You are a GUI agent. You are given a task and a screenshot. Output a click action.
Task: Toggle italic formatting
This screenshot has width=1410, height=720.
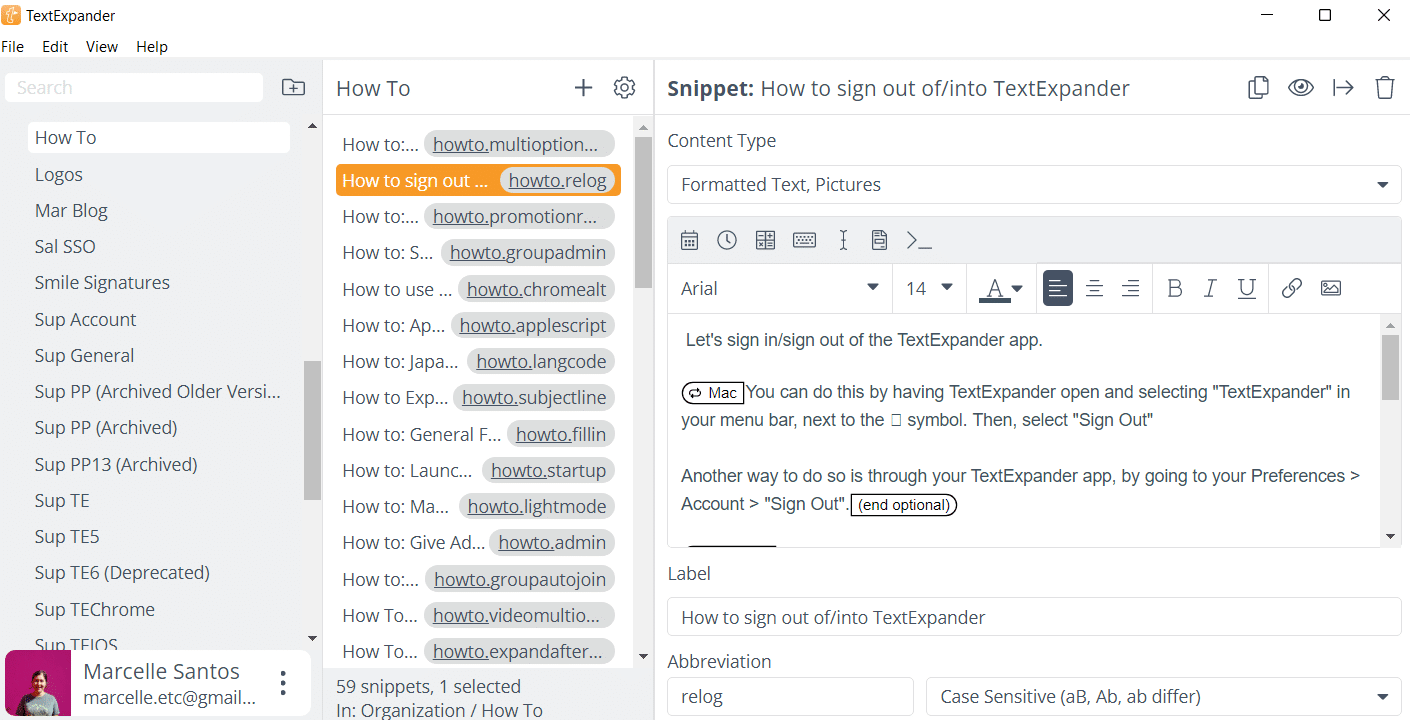pyautogui.click(x=1210, y=288)
